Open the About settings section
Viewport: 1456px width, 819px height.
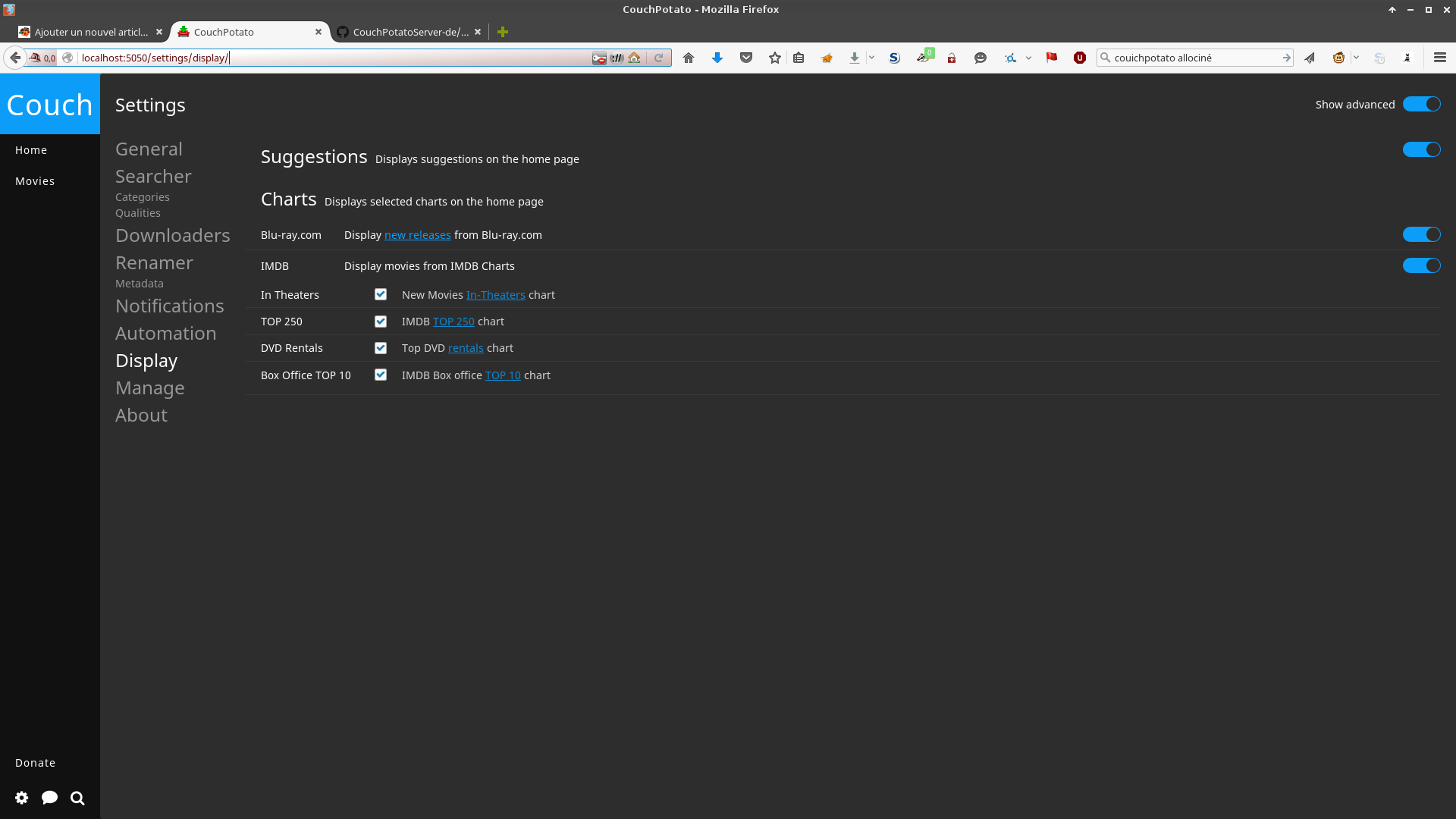pyautogui.click(x=141, y=416)
